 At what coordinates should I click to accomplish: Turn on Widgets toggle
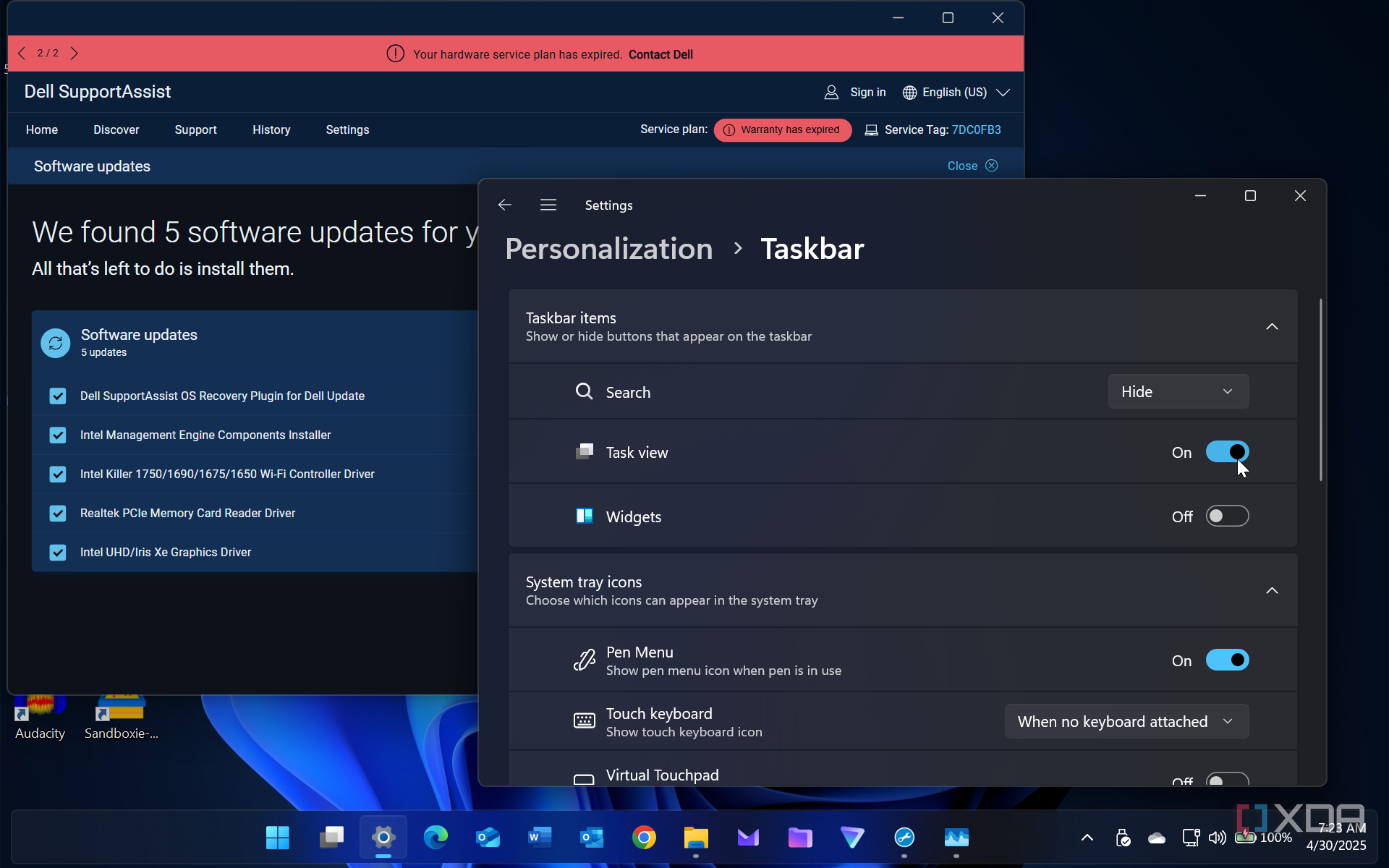1227,516
